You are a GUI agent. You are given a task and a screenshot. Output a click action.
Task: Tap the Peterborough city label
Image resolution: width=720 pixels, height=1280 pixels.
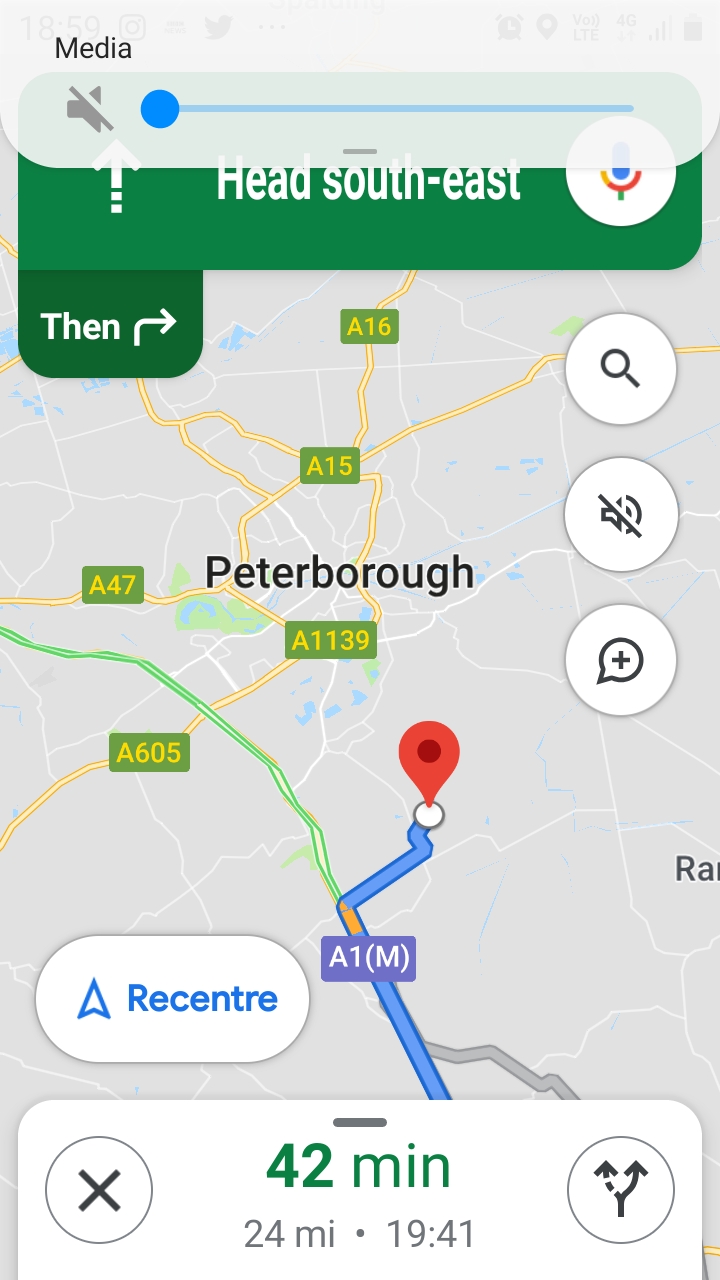[339, 573]
